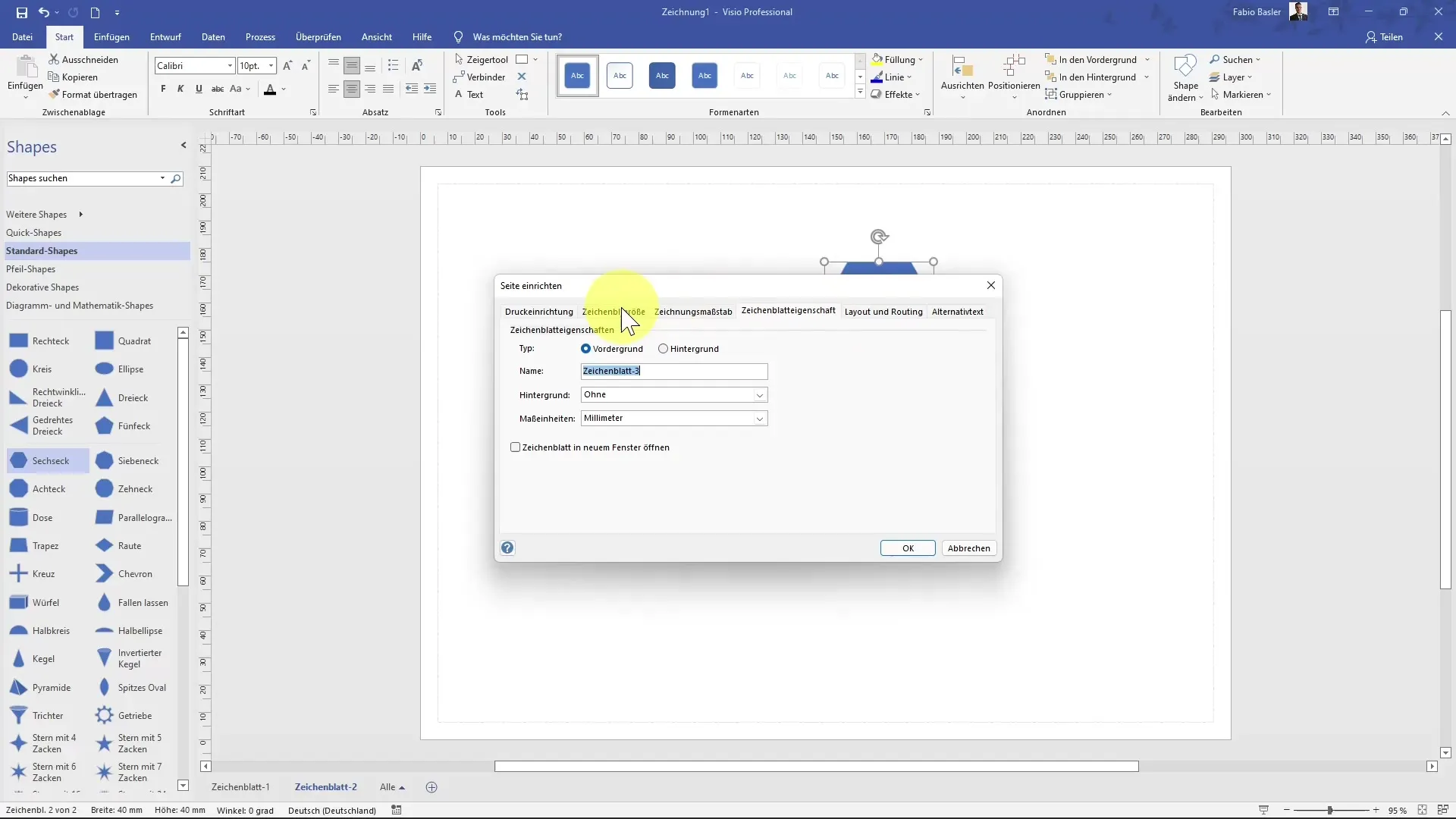Click the Shapes suchen search field
The image size is (1456, 819).
tap(82, 178)
